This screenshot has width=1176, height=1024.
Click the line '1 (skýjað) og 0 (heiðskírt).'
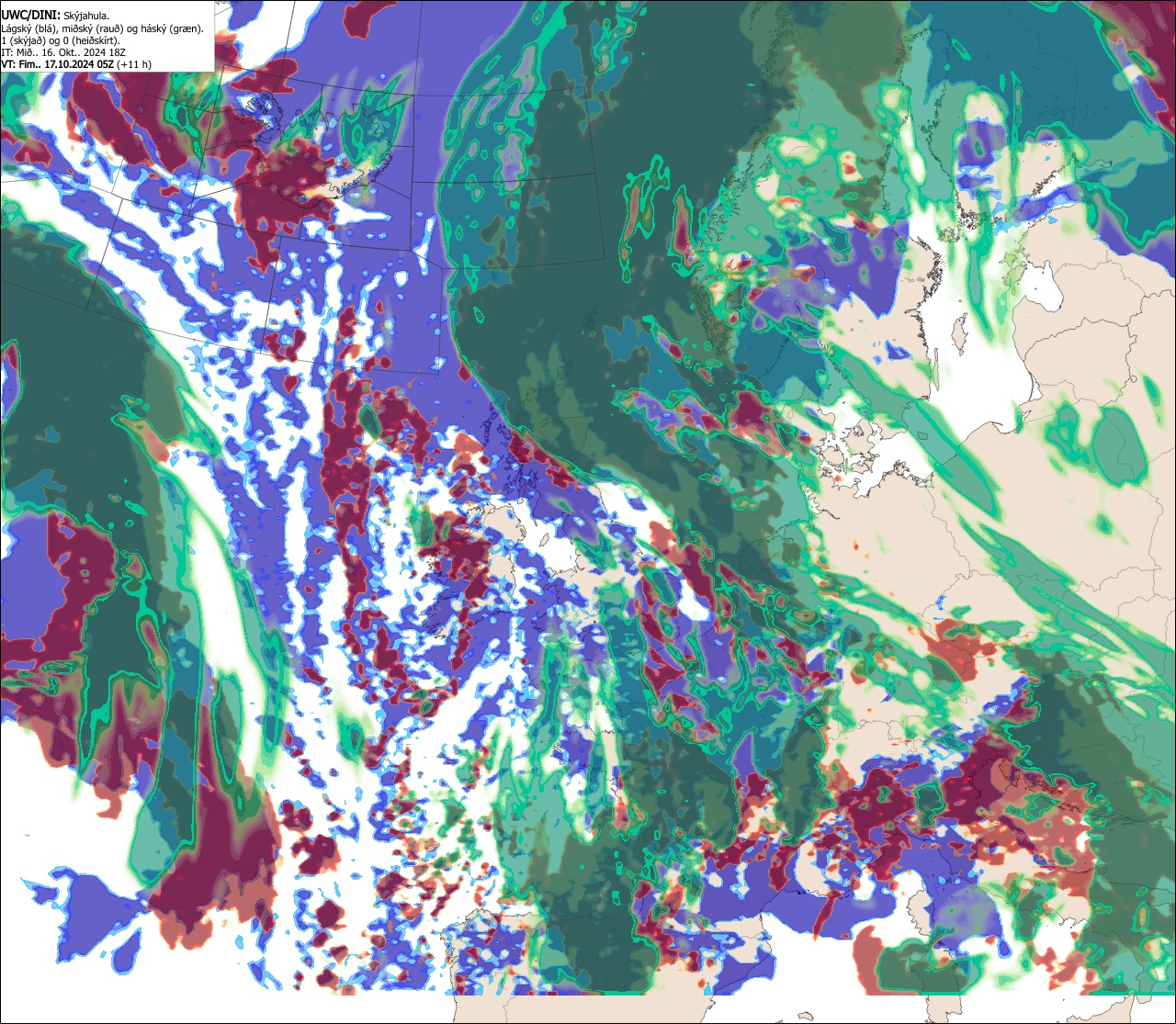(61, 40)
